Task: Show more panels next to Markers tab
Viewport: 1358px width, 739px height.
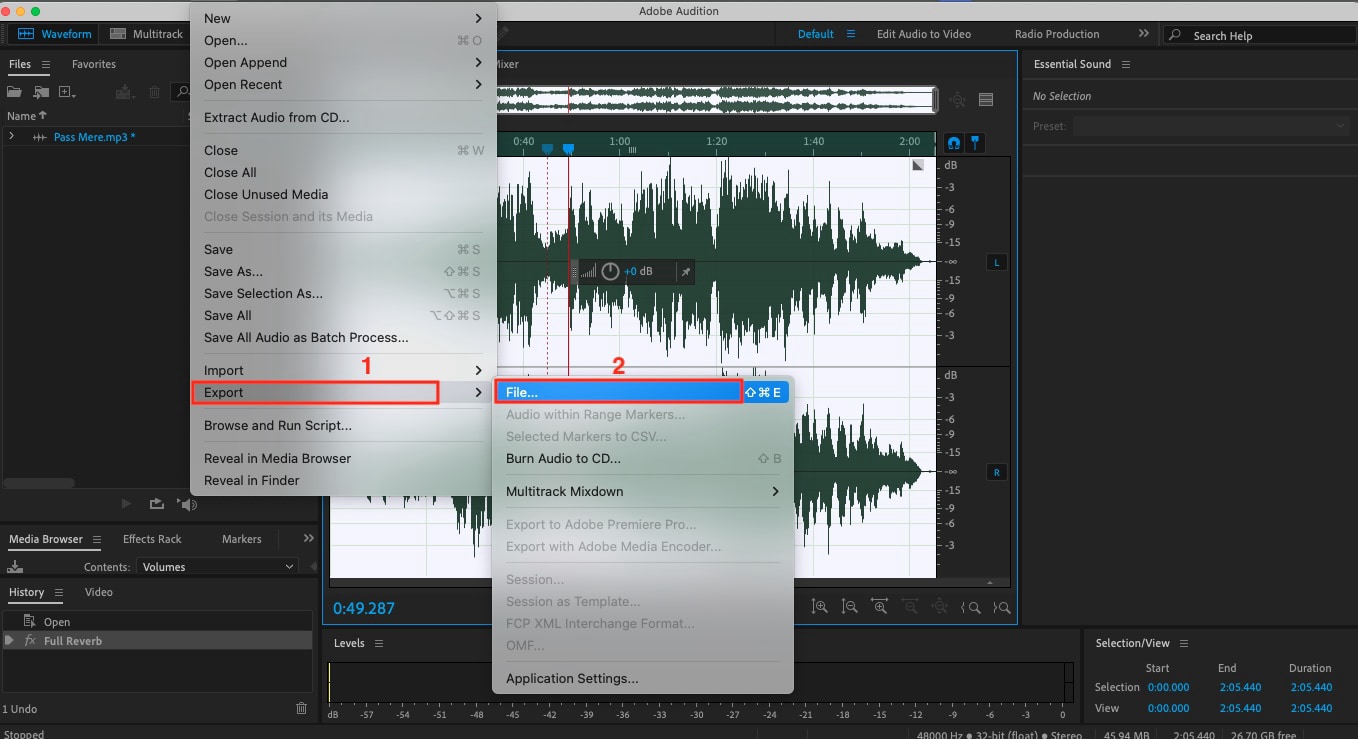Action: click(x=308, y=539)
